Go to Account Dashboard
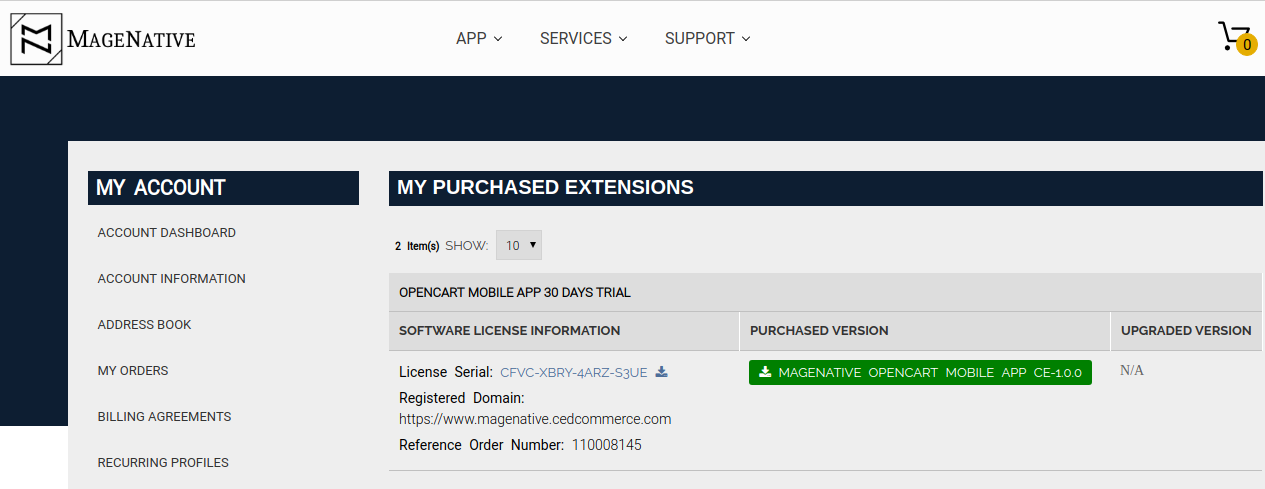The height and width of the screenshot is (489, 1265). click(167, 233)
